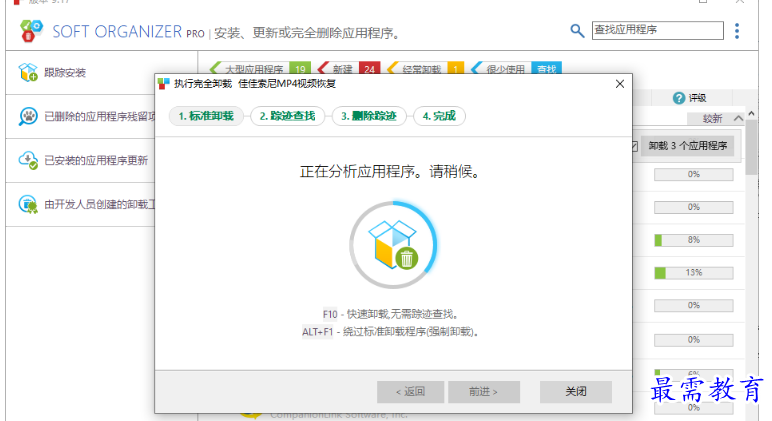772x421 pixels.
Task: Select step 3. 删除踪迹
Action: (369, 116)
